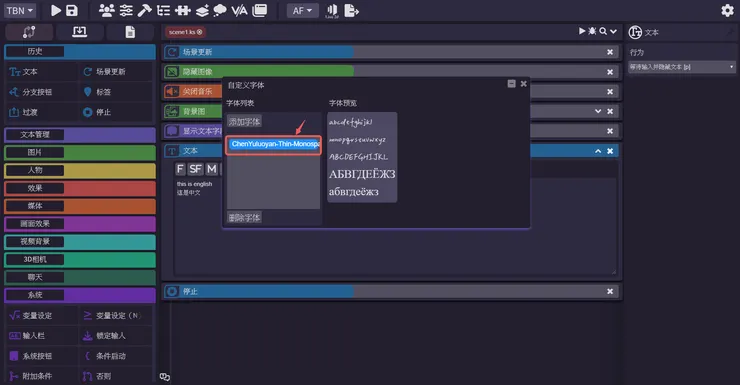Click the 添加字体 button

pyautogui.click(x=244, y=122)
